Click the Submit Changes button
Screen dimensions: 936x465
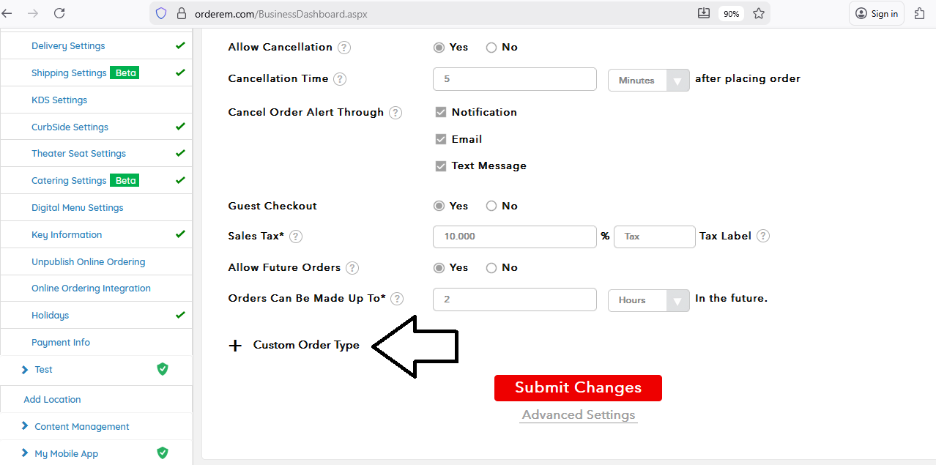pyautogui.click(x=577, y=388)
